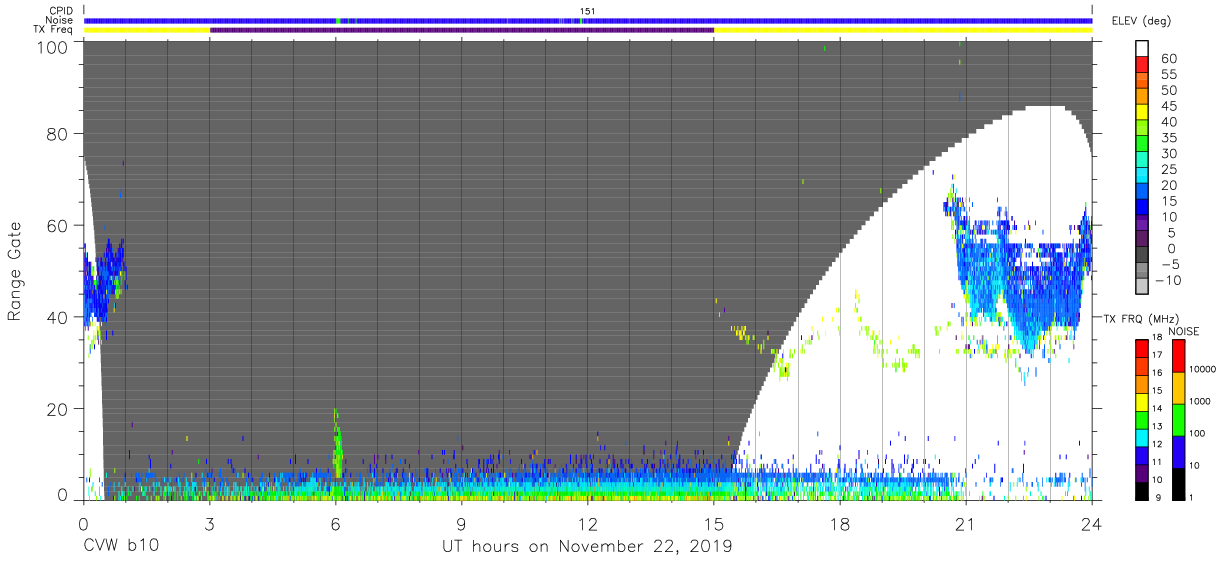Pick the dark gray -5–0 swatch on ELEV colorbar

pyautogui.click(x=1143, y=256)
